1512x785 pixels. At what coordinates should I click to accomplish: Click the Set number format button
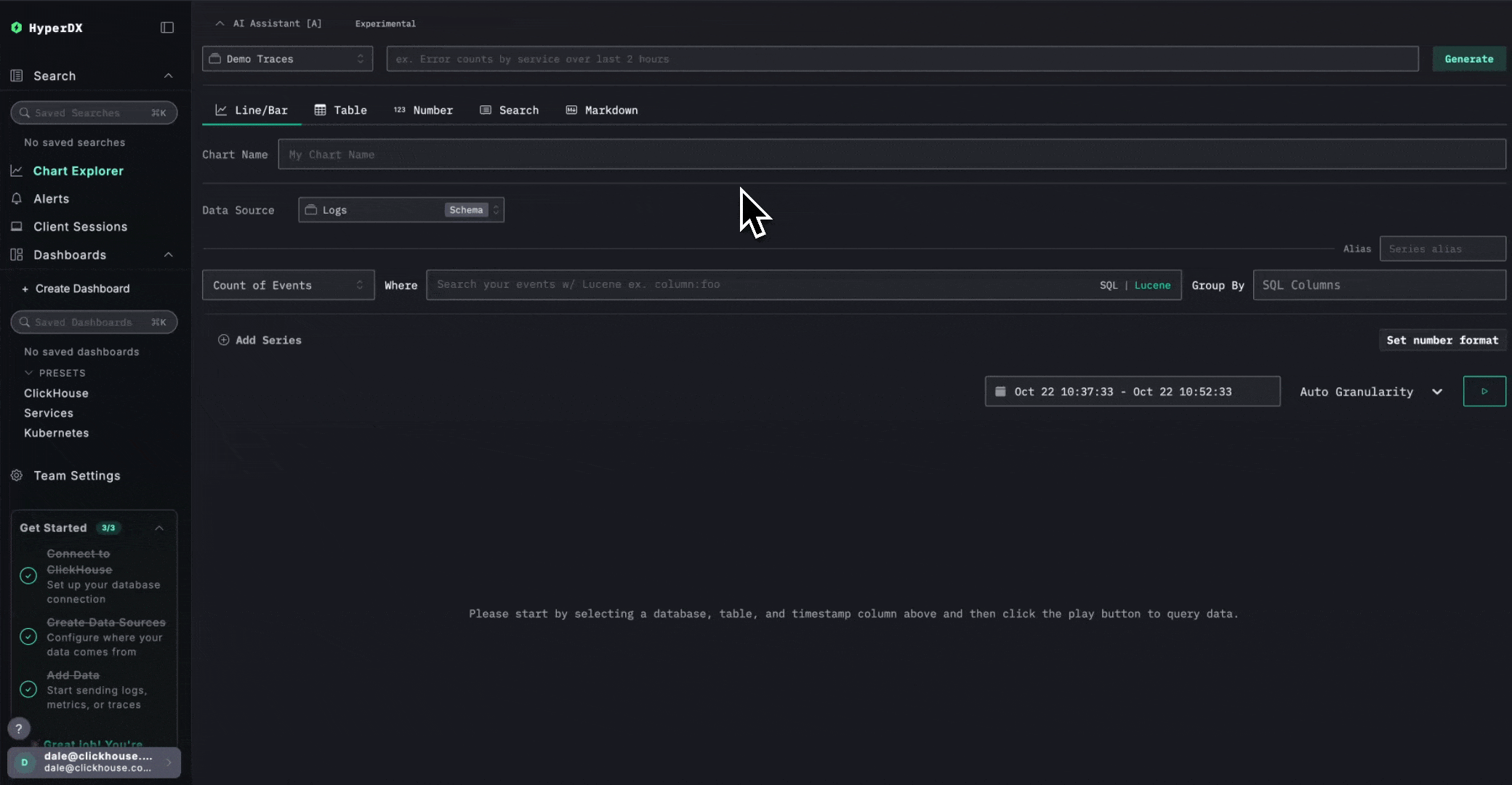[x=1441, y=340]
